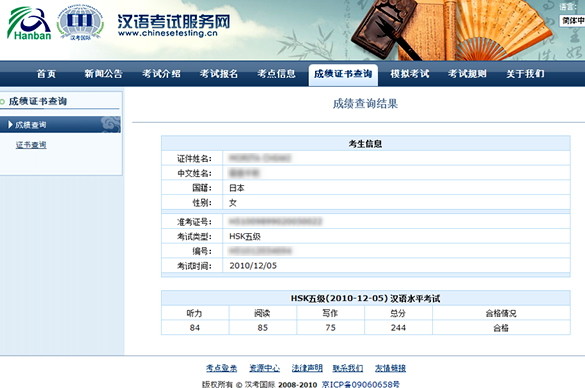Viewport: 585px width, 388px height.
Task: Open the 资源中心 footer link
Action: tap(265, 368)
